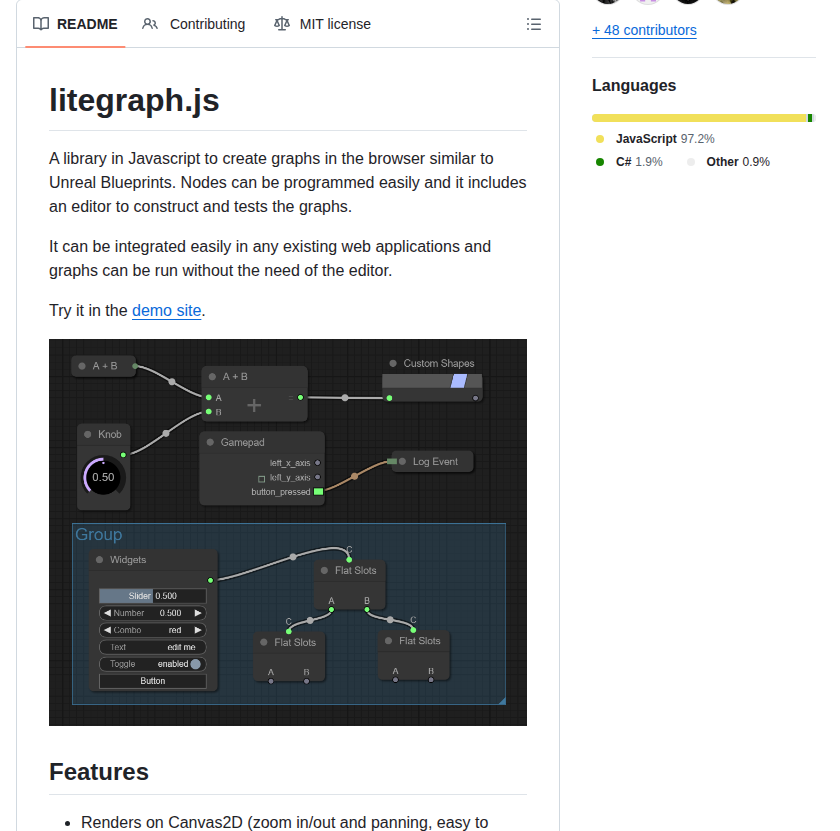Screen dimensions: 840x831
Task: Click the Group label in screenshot
Action: pyautogui.click(x=99, y=535)
